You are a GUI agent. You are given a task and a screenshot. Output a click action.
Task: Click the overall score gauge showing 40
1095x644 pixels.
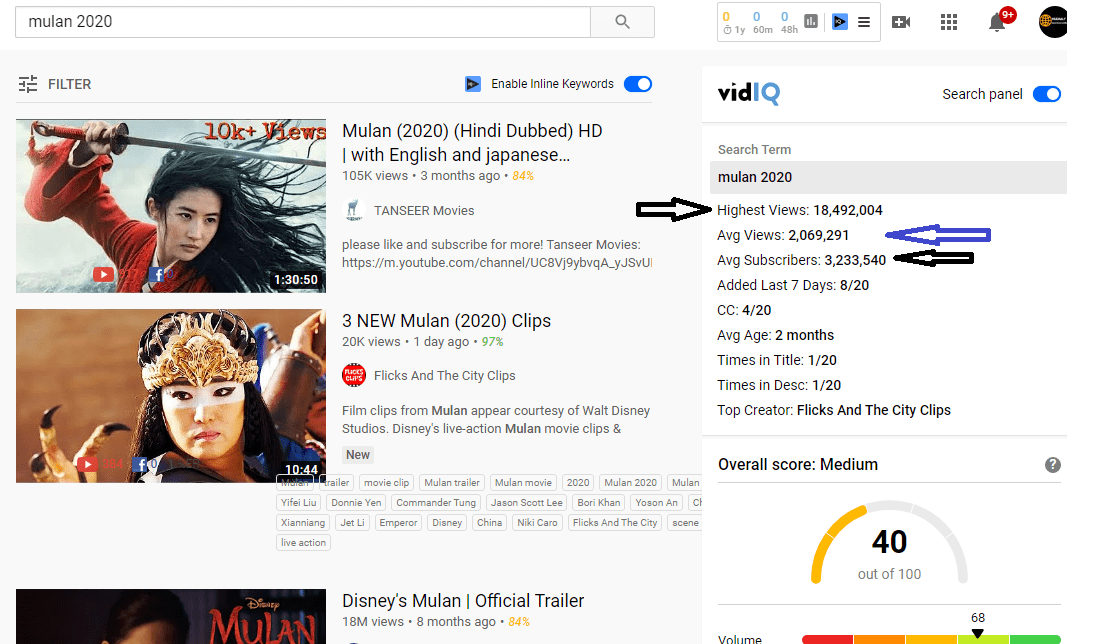[x=889, y=544]
